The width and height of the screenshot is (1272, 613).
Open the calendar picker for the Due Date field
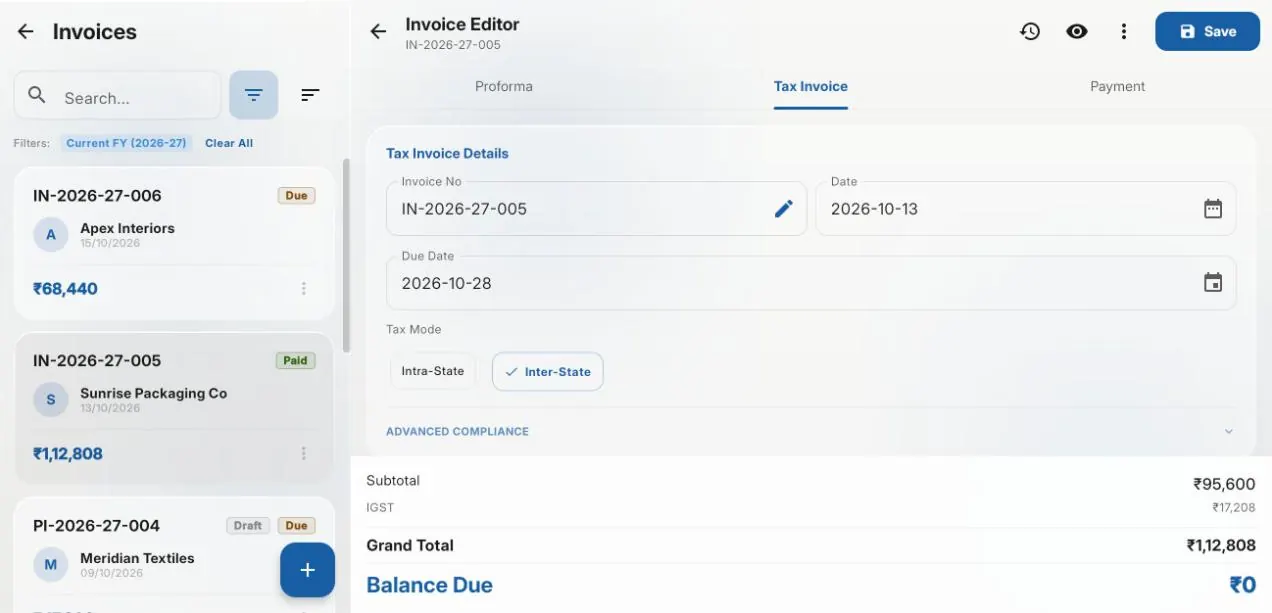coord(1213,283)
